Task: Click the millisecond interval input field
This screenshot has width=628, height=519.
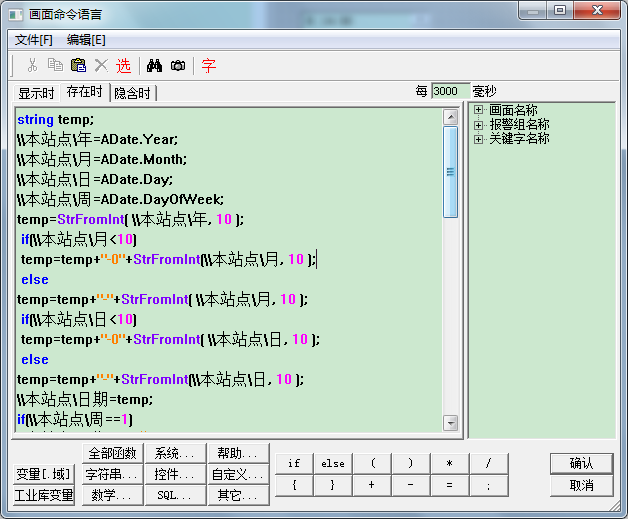Action: [449, 91]
